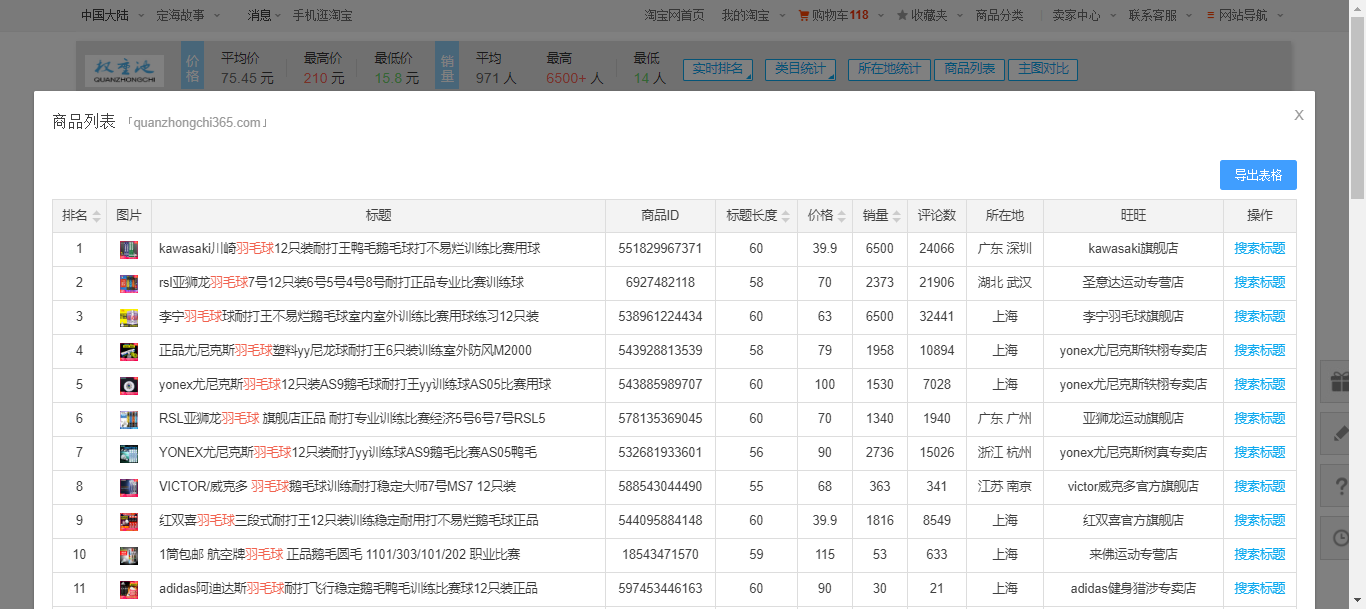The image size is (1366, 609).
Task: Open the row 9 红双喜 product thumbnail
Action: click(x=128, y=521)
